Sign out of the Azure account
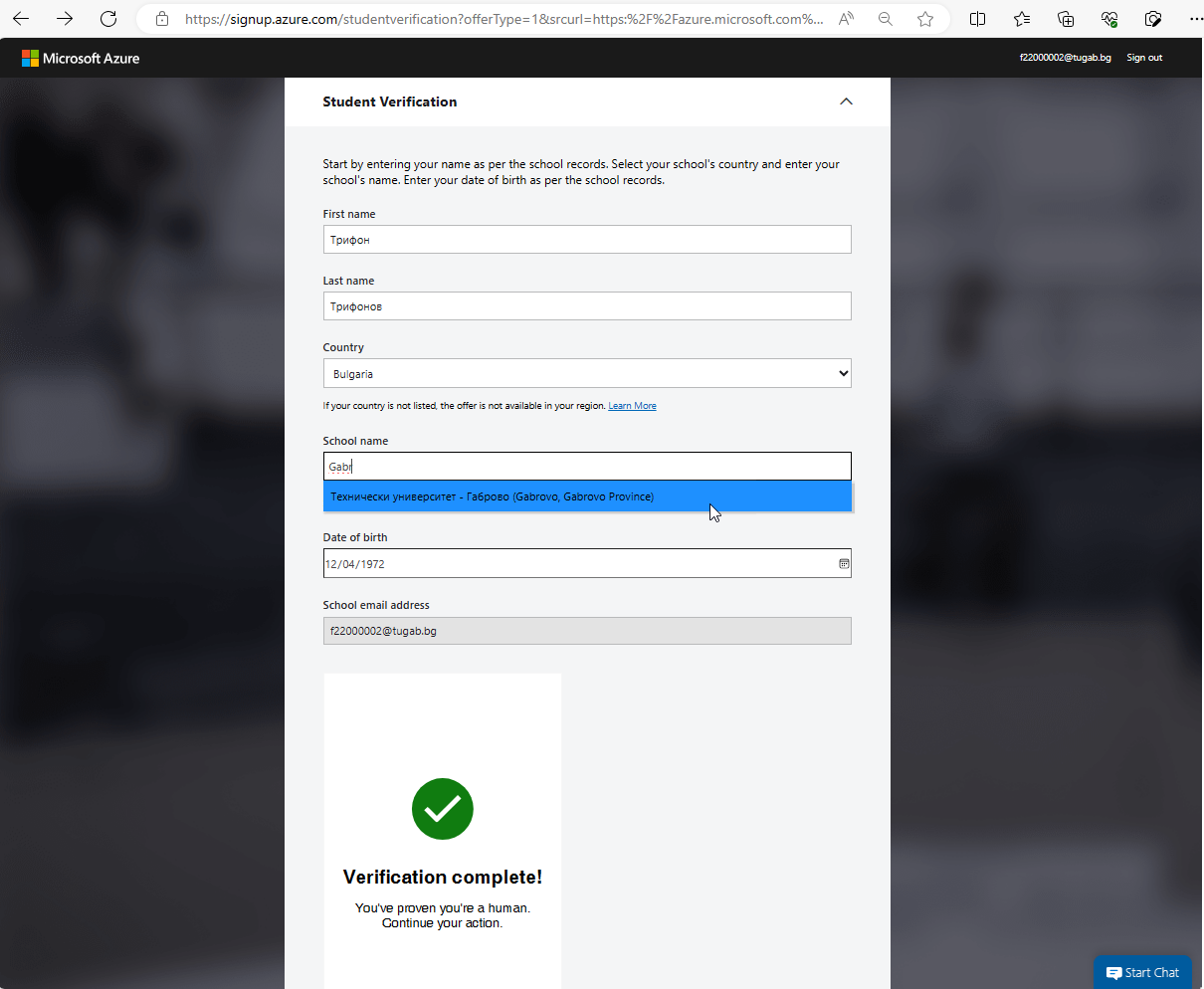 1144,58
